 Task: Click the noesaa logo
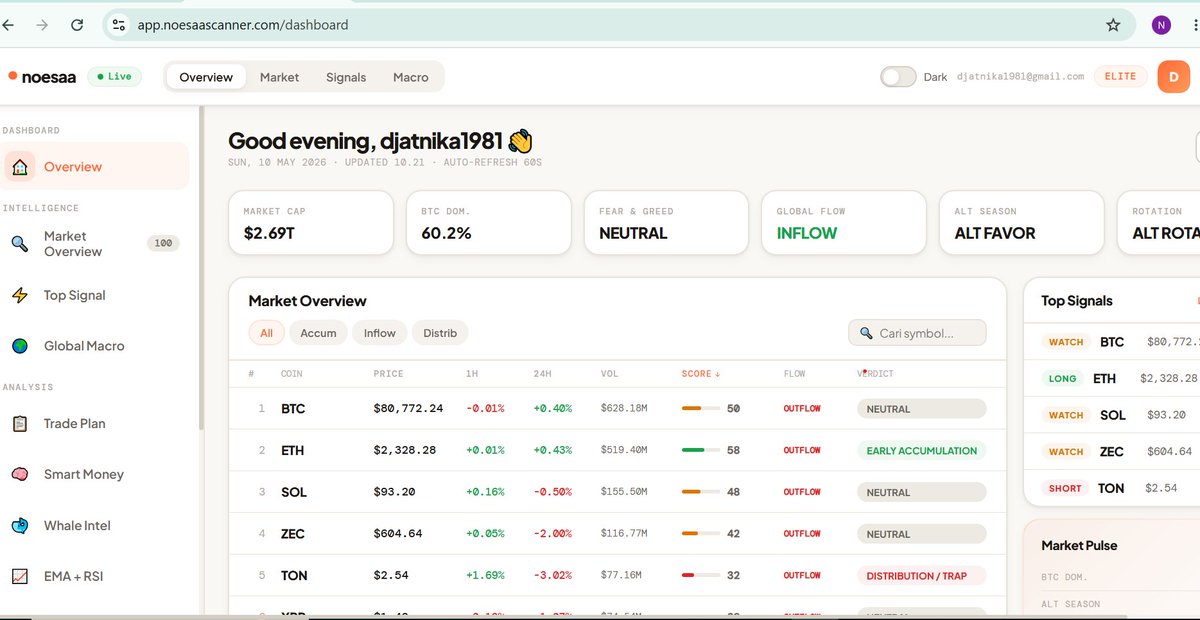click(42, 77)
